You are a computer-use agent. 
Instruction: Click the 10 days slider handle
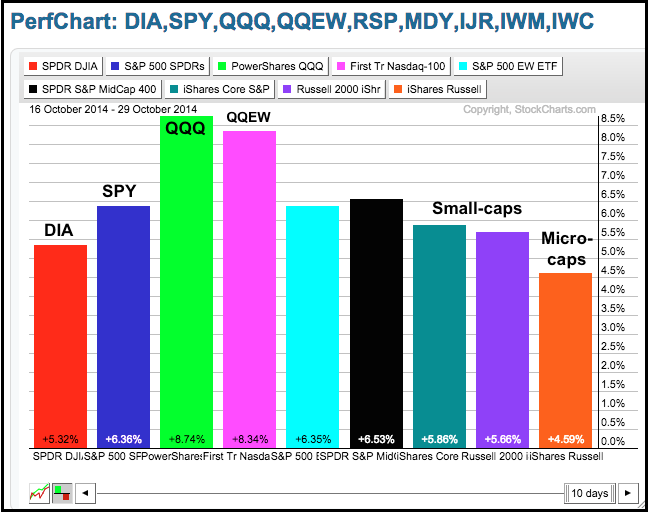tap(588, 493)
